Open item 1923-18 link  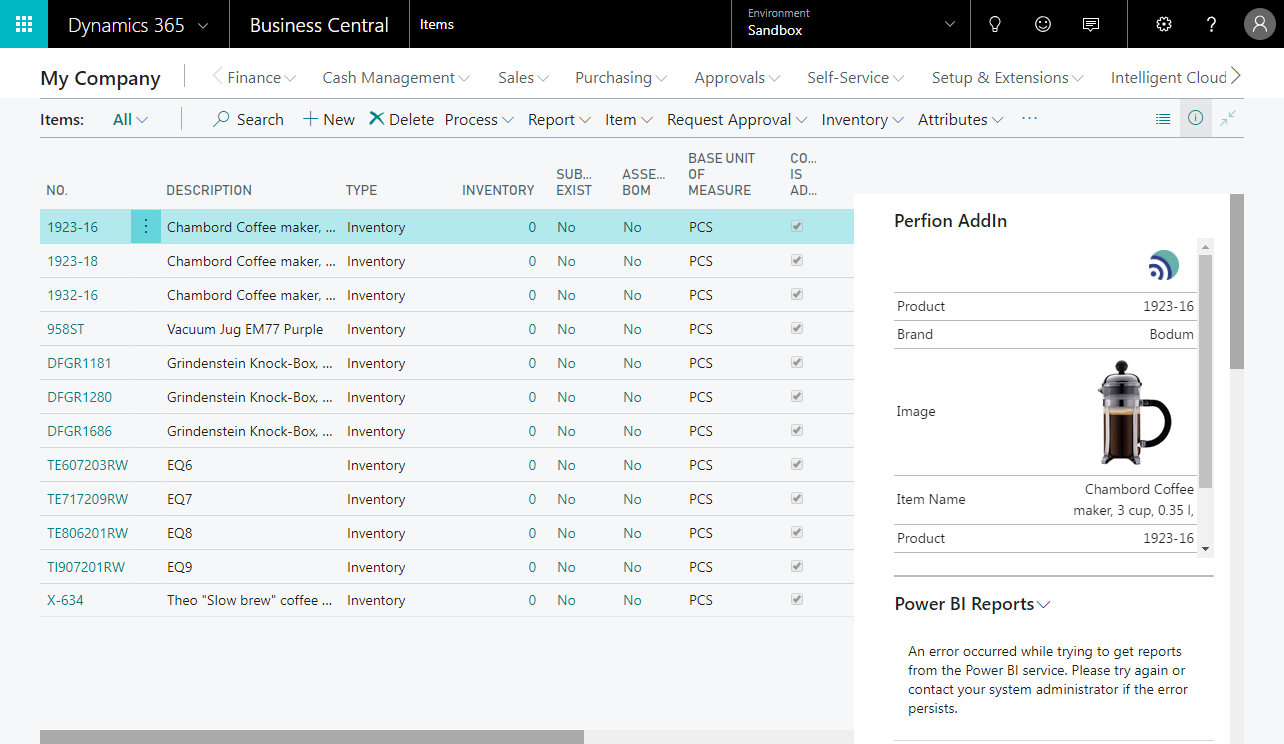coord(72,261)
